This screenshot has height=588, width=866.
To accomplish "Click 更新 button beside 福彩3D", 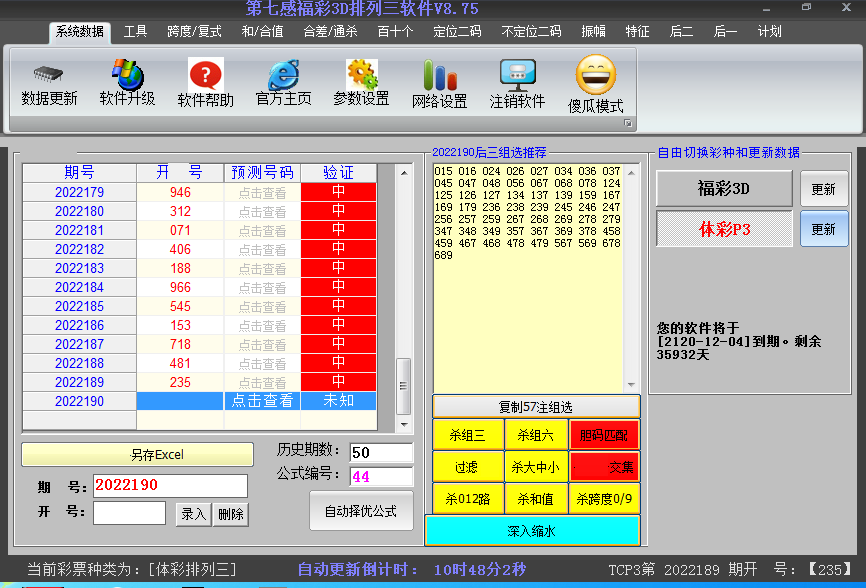I will [x=823, y=189].
